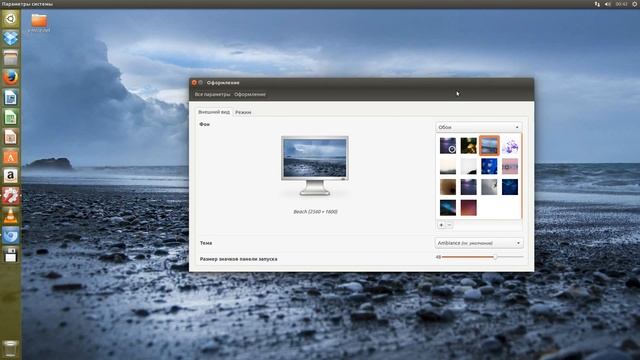Select the maroon red gradient wallpaper
The height and width of the screenshot is (360, 640).
469,208
